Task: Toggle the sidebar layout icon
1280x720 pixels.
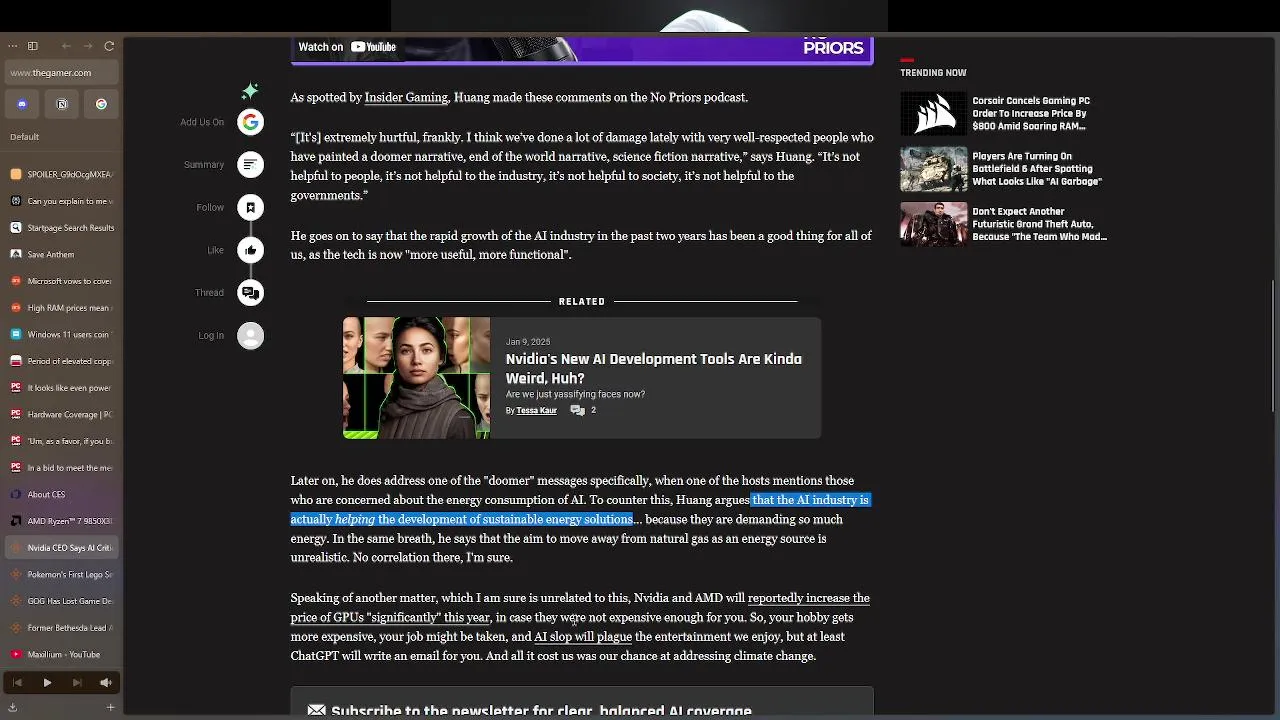Action: click(32, 46)
